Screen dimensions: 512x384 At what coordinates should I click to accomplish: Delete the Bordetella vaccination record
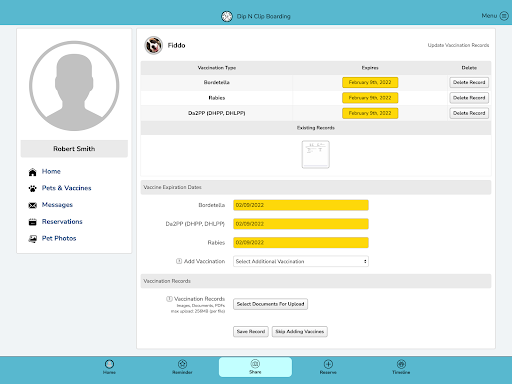(469, 82)
